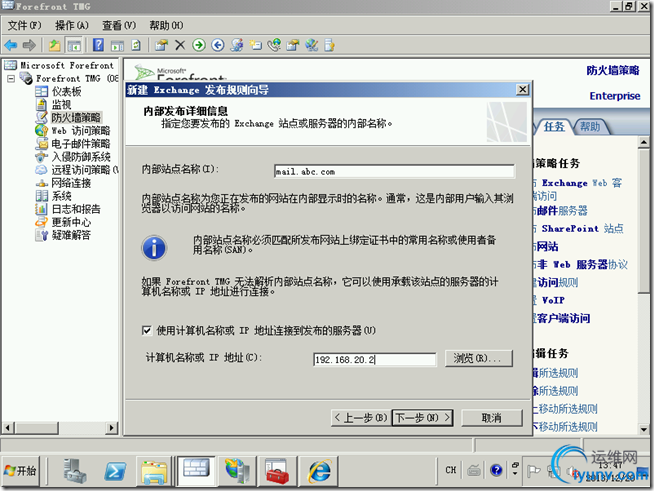Select 系统 in the tree
Screen dimensions: 654x491
point(61,196)
